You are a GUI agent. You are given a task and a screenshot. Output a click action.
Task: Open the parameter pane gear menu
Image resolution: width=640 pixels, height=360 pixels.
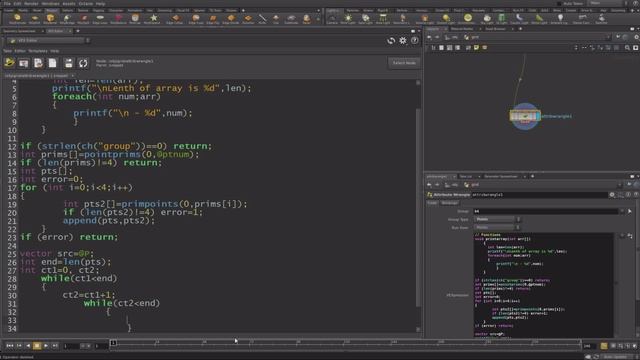(612, 195)
